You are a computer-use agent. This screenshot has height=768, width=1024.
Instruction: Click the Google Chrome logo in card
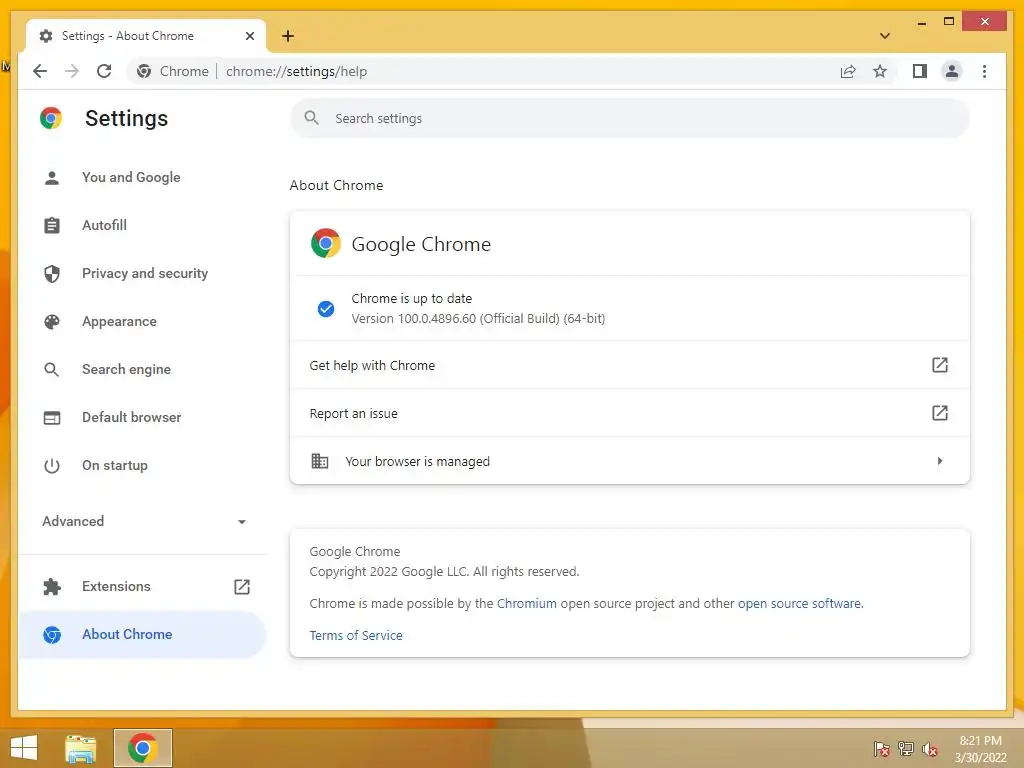pos(325,244)
